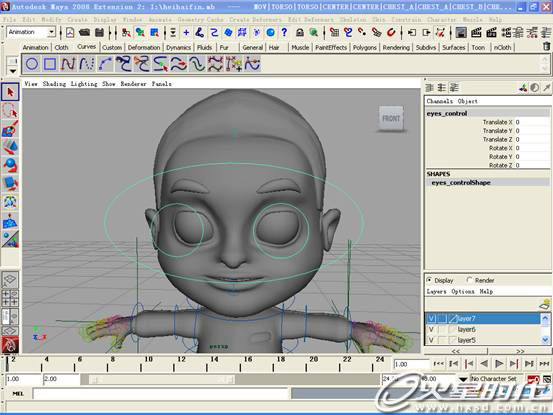Go to start of playback range
The width and height of the screenshot is (553, 415).
point(438,364)
